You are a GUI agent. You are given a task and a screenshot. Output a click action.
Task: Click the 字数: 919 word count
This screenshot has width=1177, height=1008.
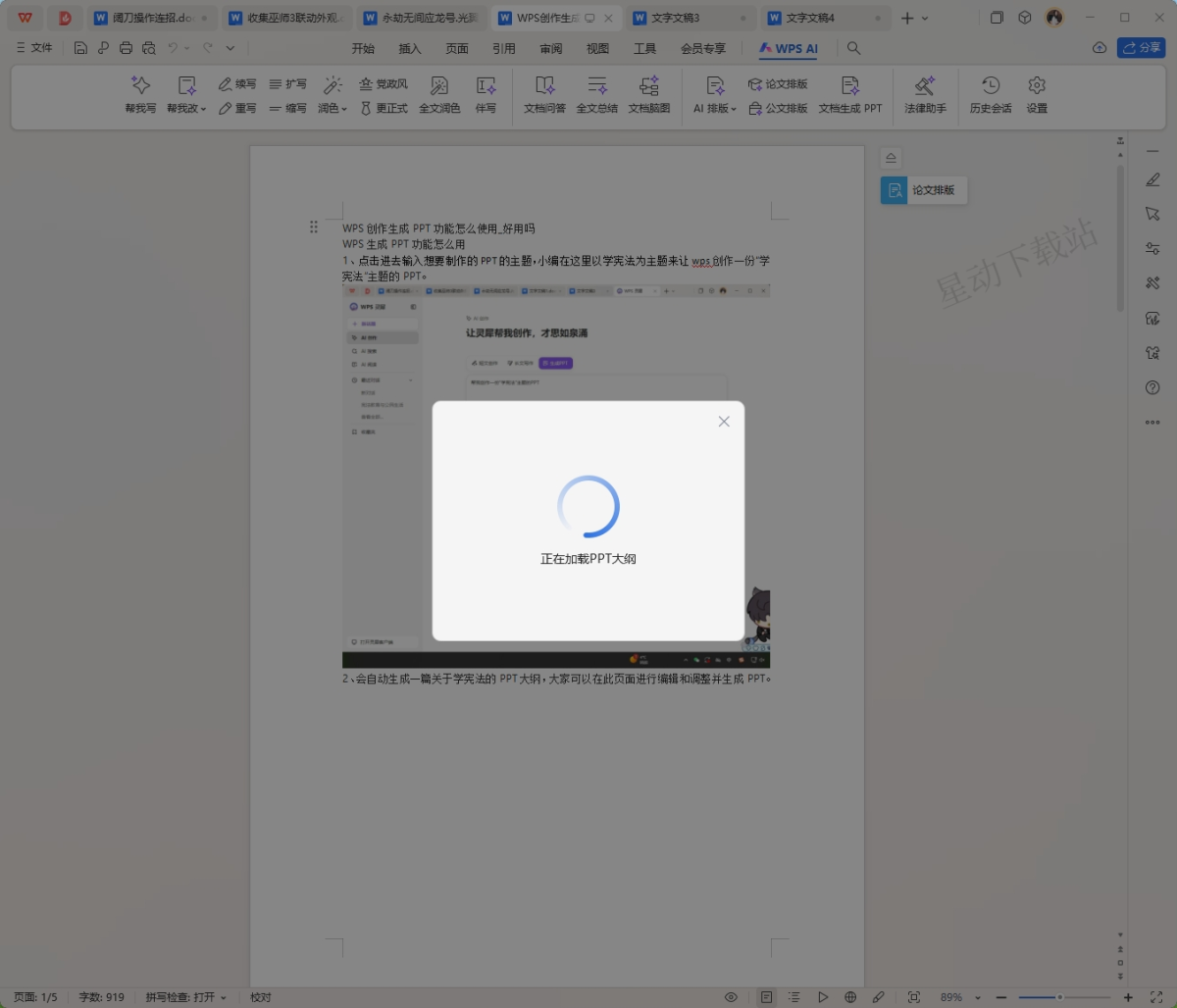click(x=102, y=997)
